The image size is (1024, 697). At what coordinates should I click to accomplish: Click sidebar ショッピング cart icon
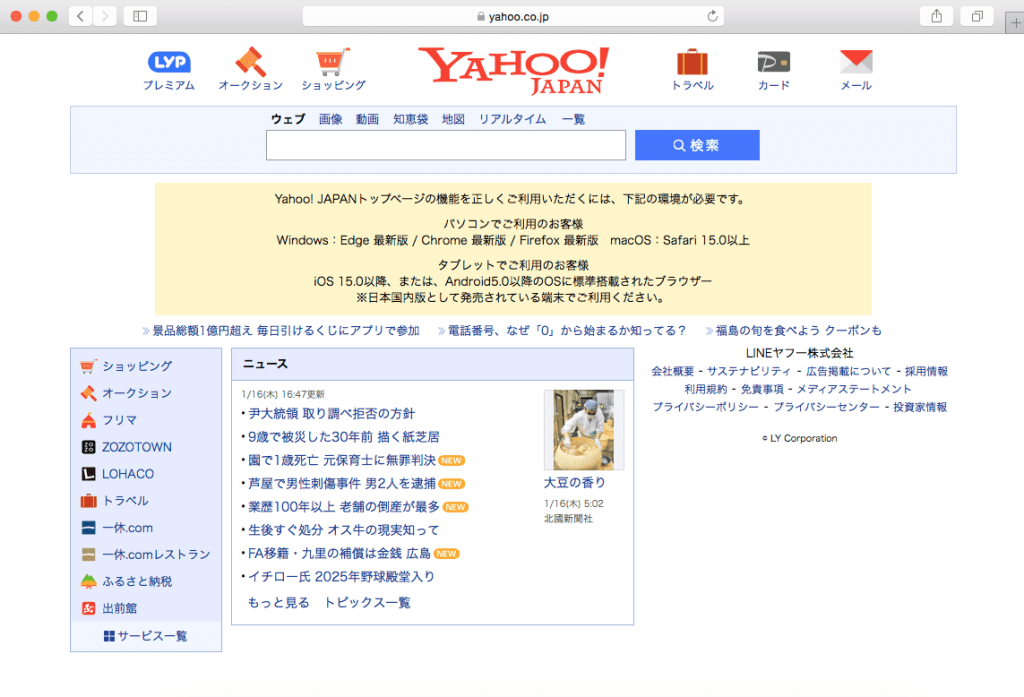[x=88, y=366]
